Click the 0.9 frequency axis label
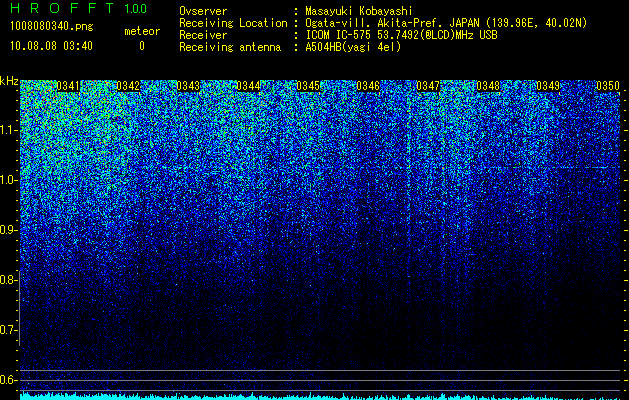629x400 pixels. pos(8,230)
